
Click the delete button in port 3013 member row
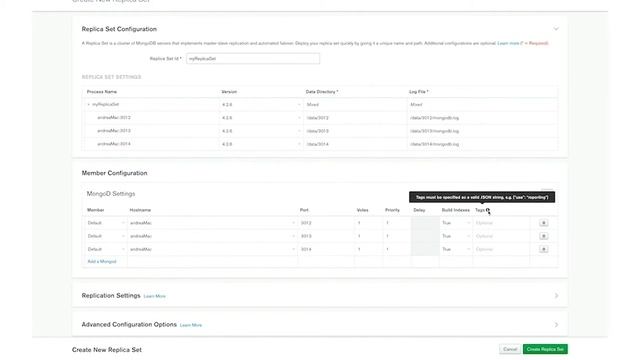pos(543,236)
